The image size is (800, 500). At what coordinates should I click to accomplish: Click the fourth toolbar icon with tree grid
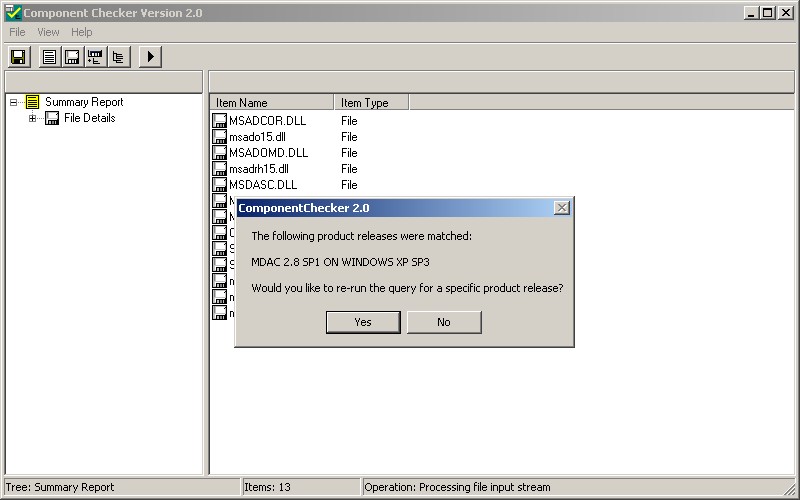[95, 57]
